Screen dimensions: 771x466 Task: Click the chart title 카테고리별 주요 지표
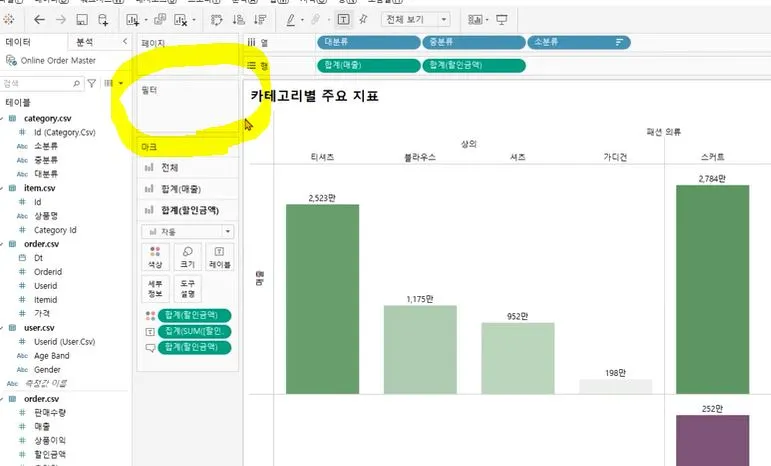click(314, 96)
